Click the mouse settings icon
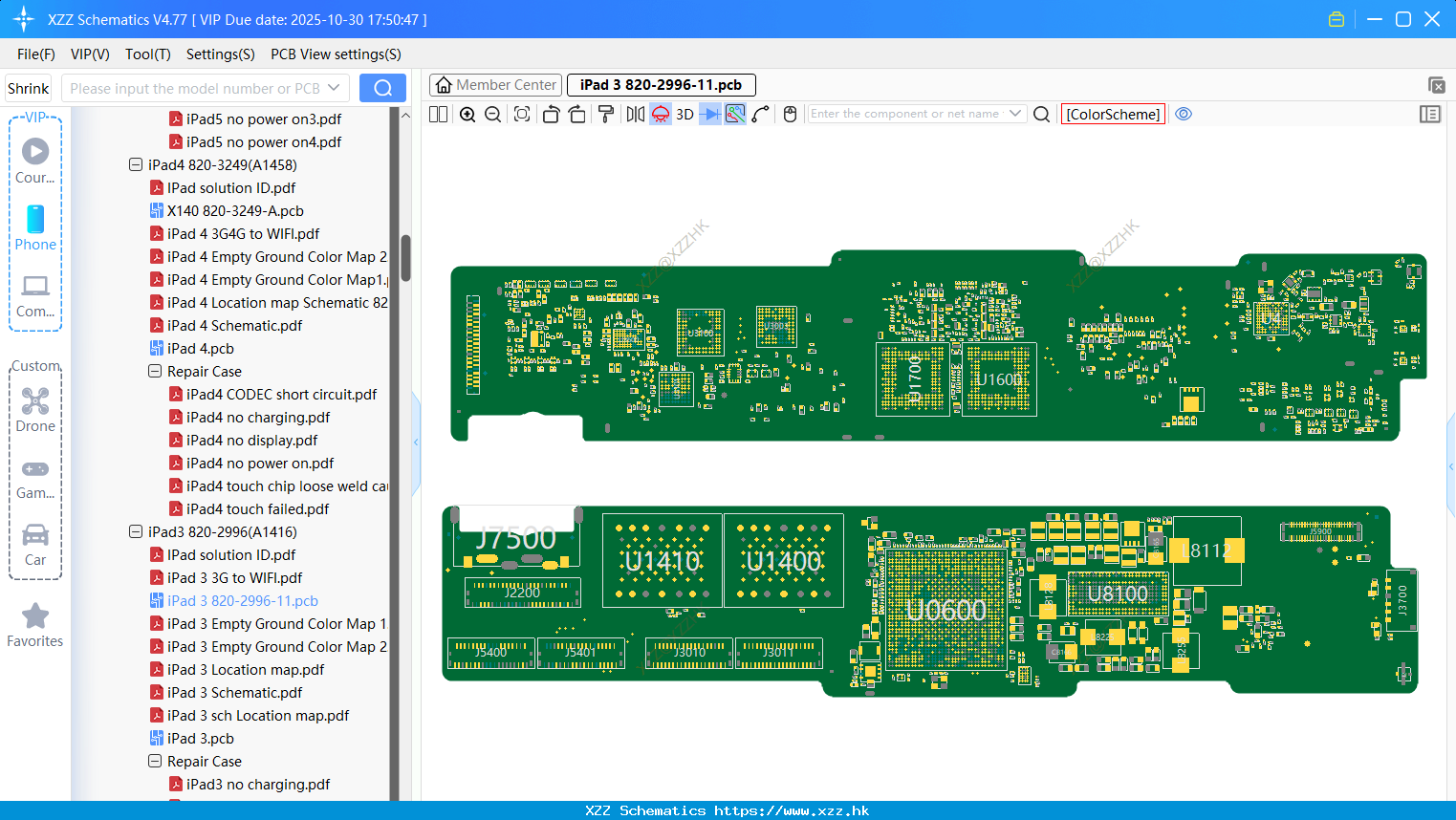Screen dimensions: 1456x820 790,115
